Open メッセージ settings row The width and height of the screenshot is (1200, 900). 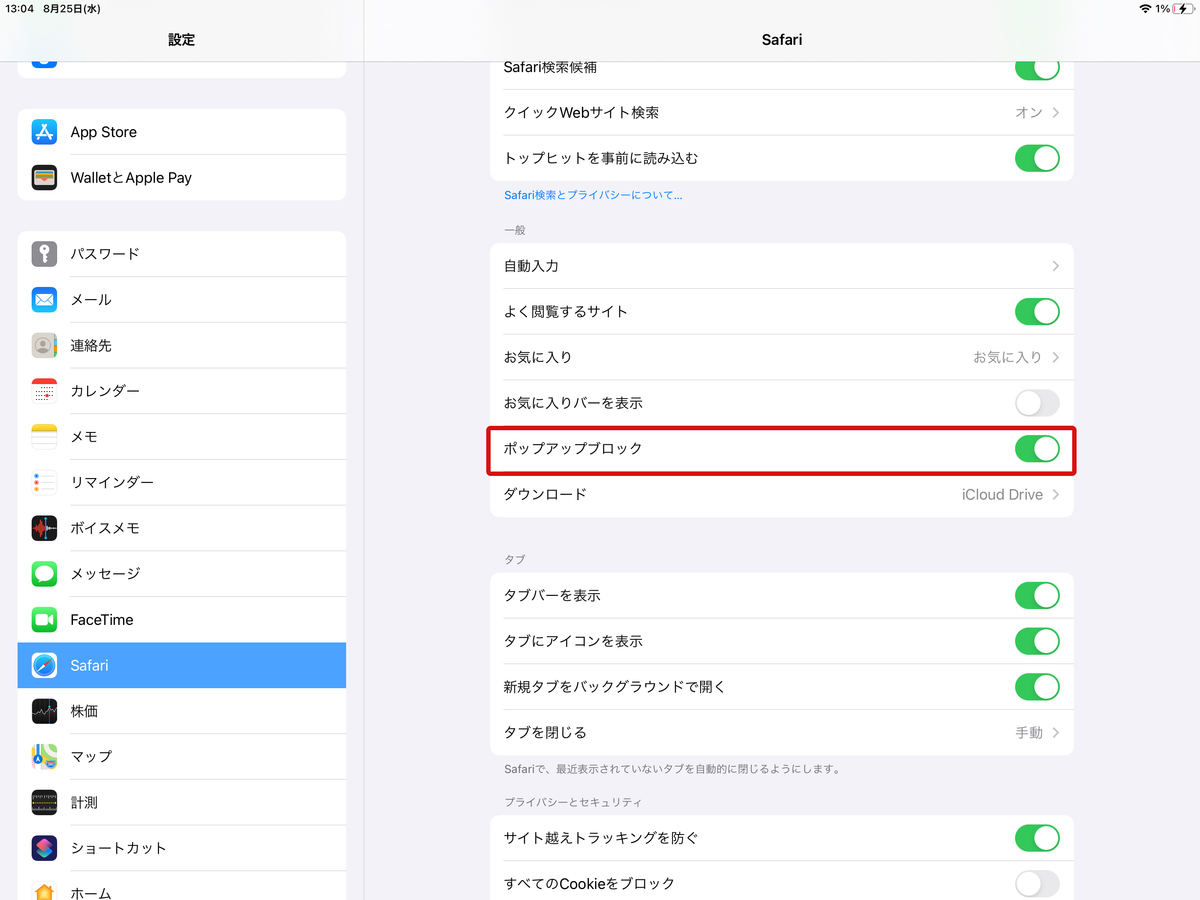(x=182, y=574)
